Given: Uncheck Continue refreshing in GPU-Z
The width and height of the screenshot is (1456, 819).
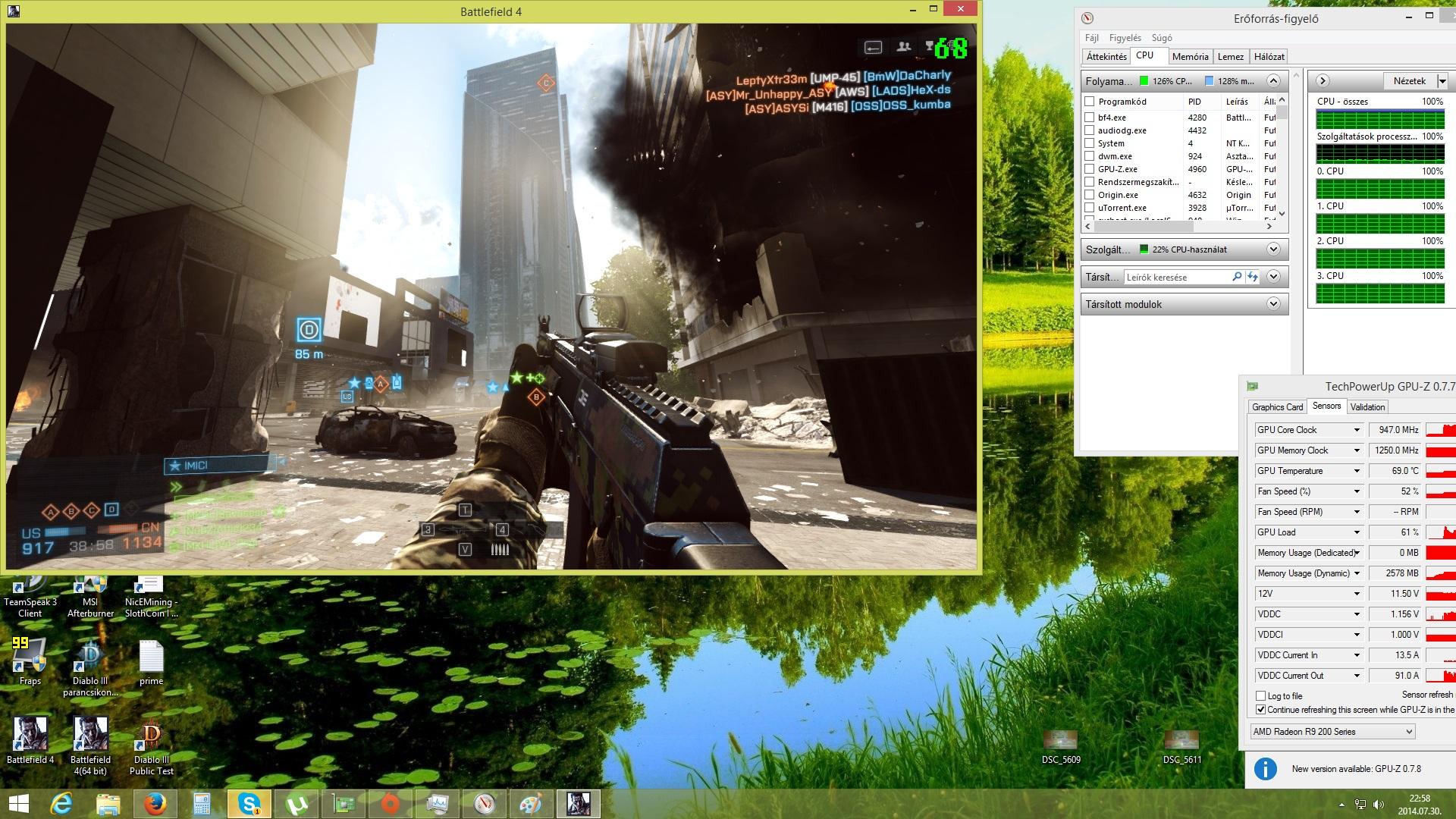Looking at the screenshot, I should point(1261,710).
